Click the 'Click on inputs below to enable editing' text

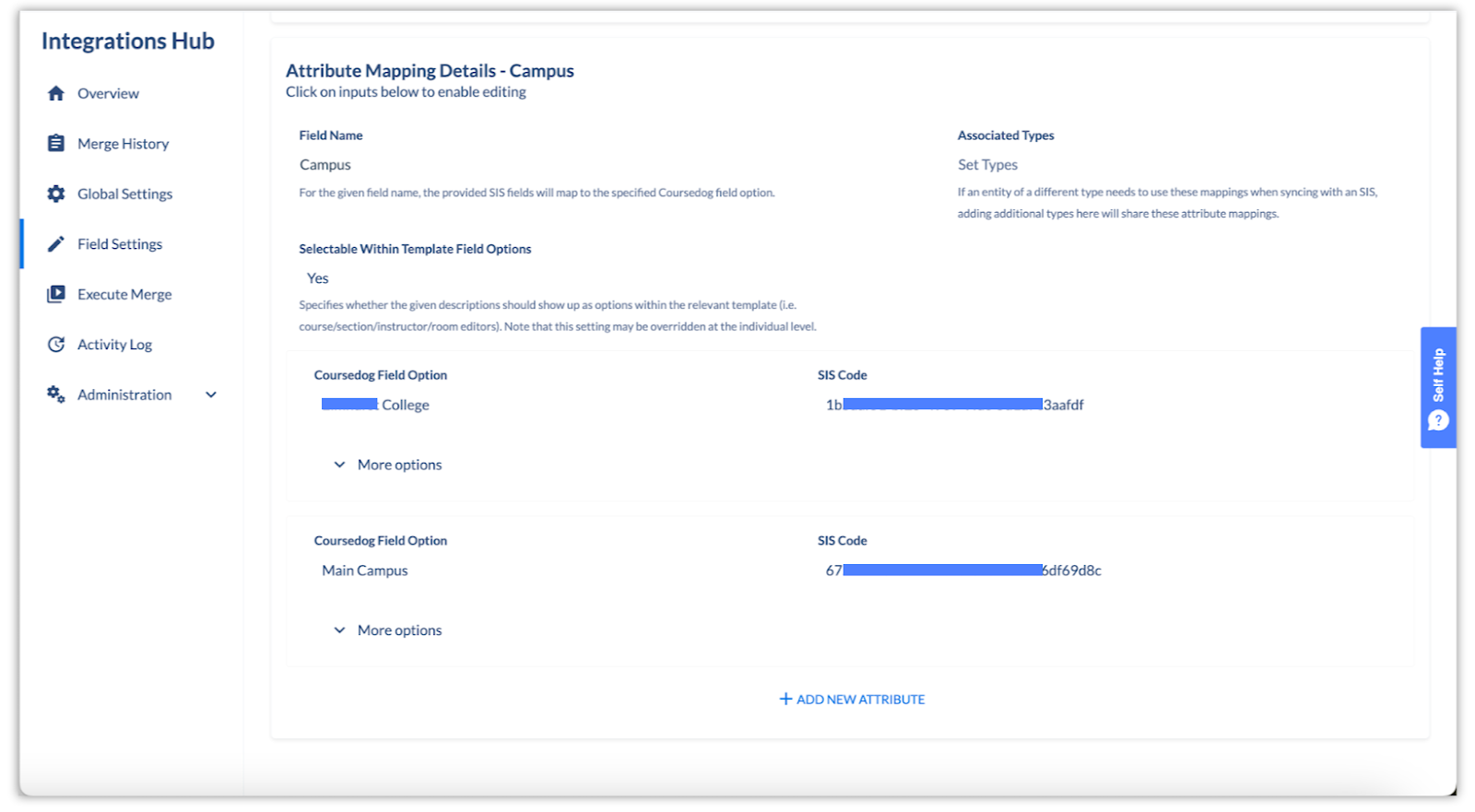pos(406,92)
